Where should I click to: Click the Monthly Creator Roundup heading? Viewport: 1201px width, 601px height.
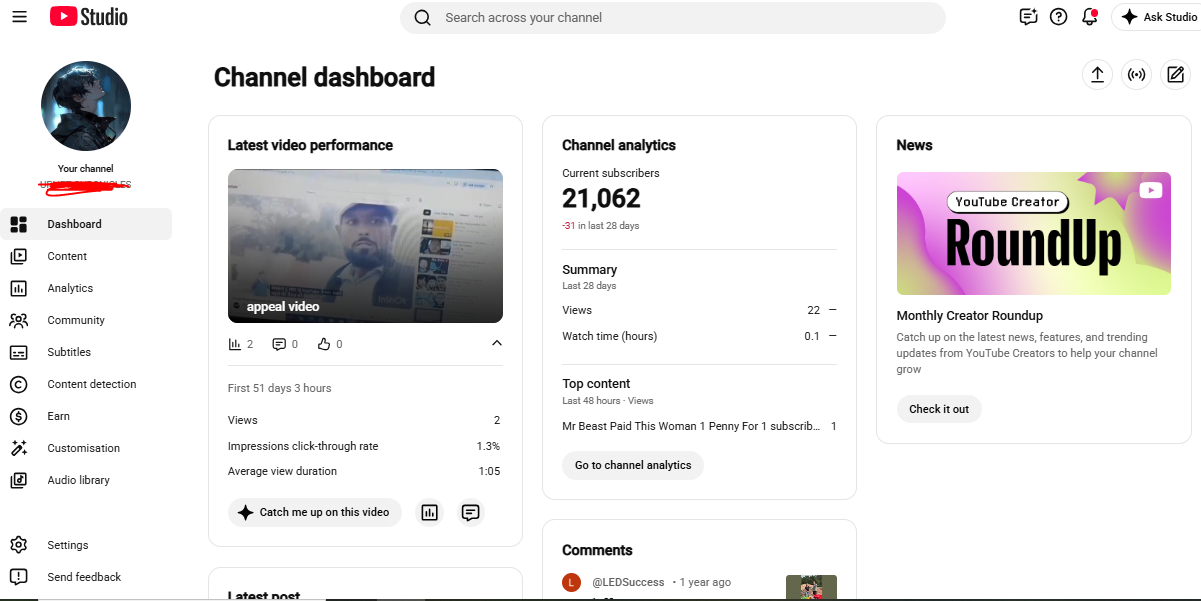tap(970, 315)
